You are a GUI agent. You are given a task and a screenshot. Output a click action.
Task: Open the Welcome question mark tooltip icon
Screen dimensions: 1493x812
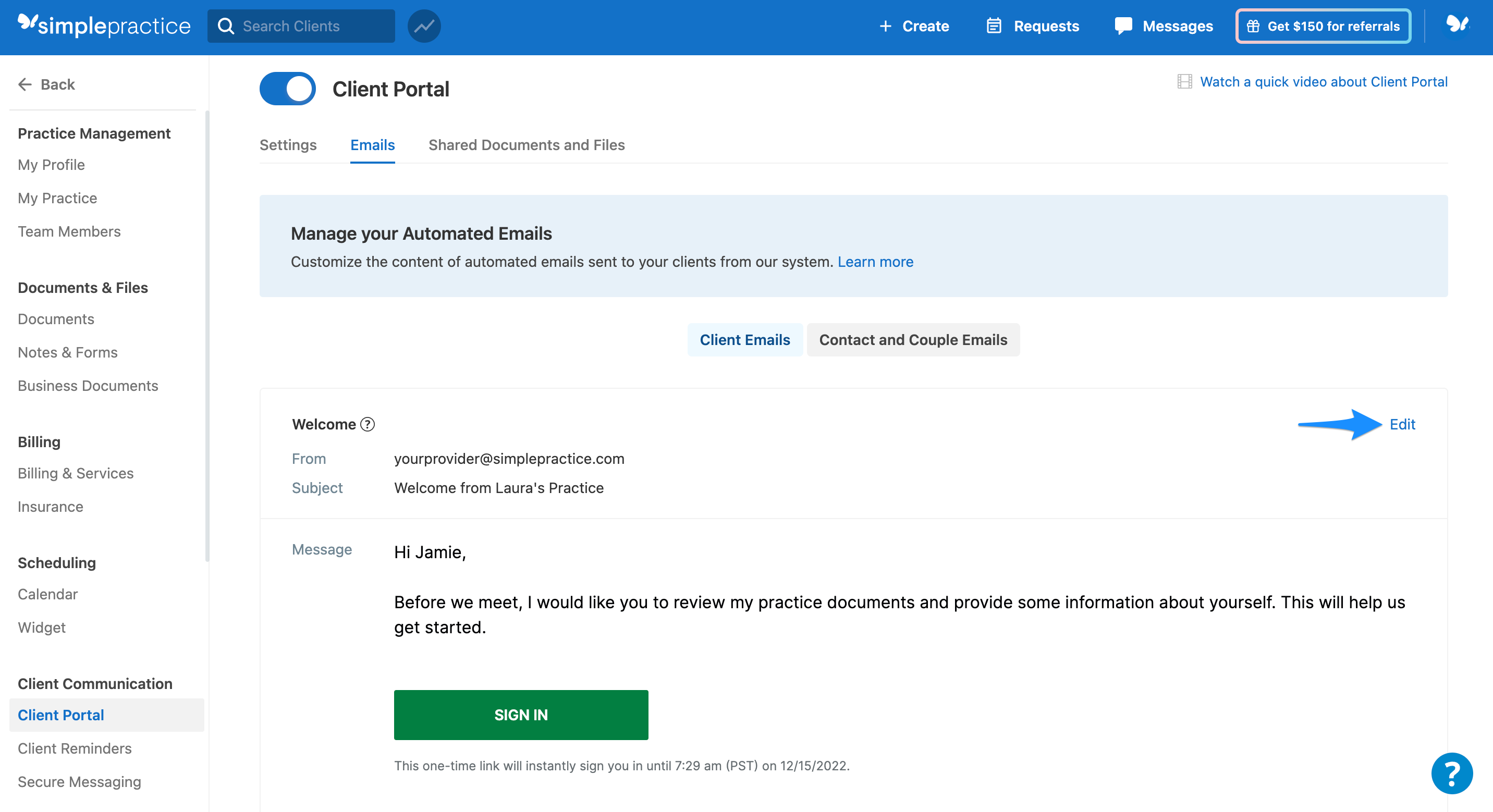368,424
